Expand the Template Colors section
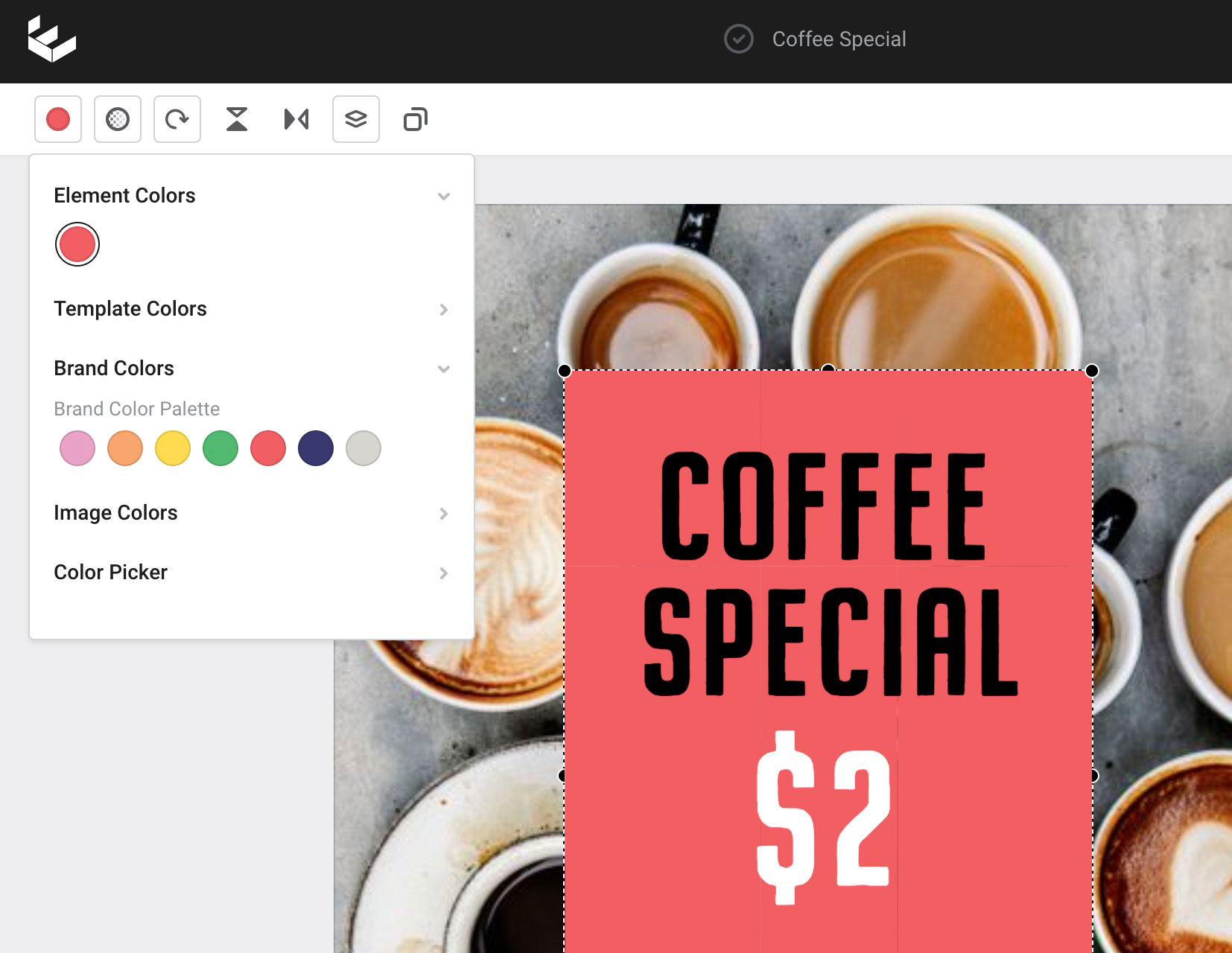1232x953 pixels. click(x=443, y=310)
